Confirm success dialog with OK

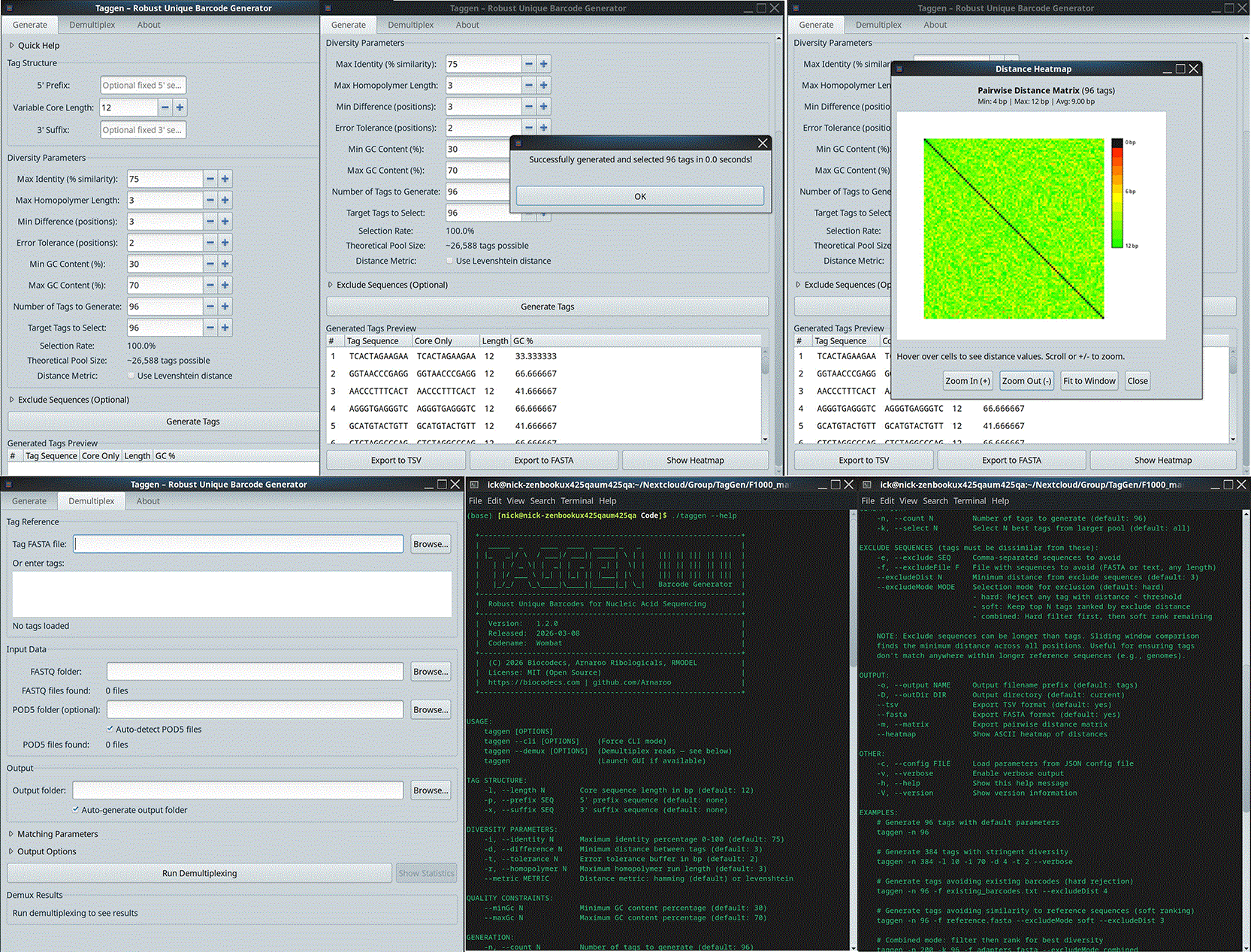(x=640, y=196)
